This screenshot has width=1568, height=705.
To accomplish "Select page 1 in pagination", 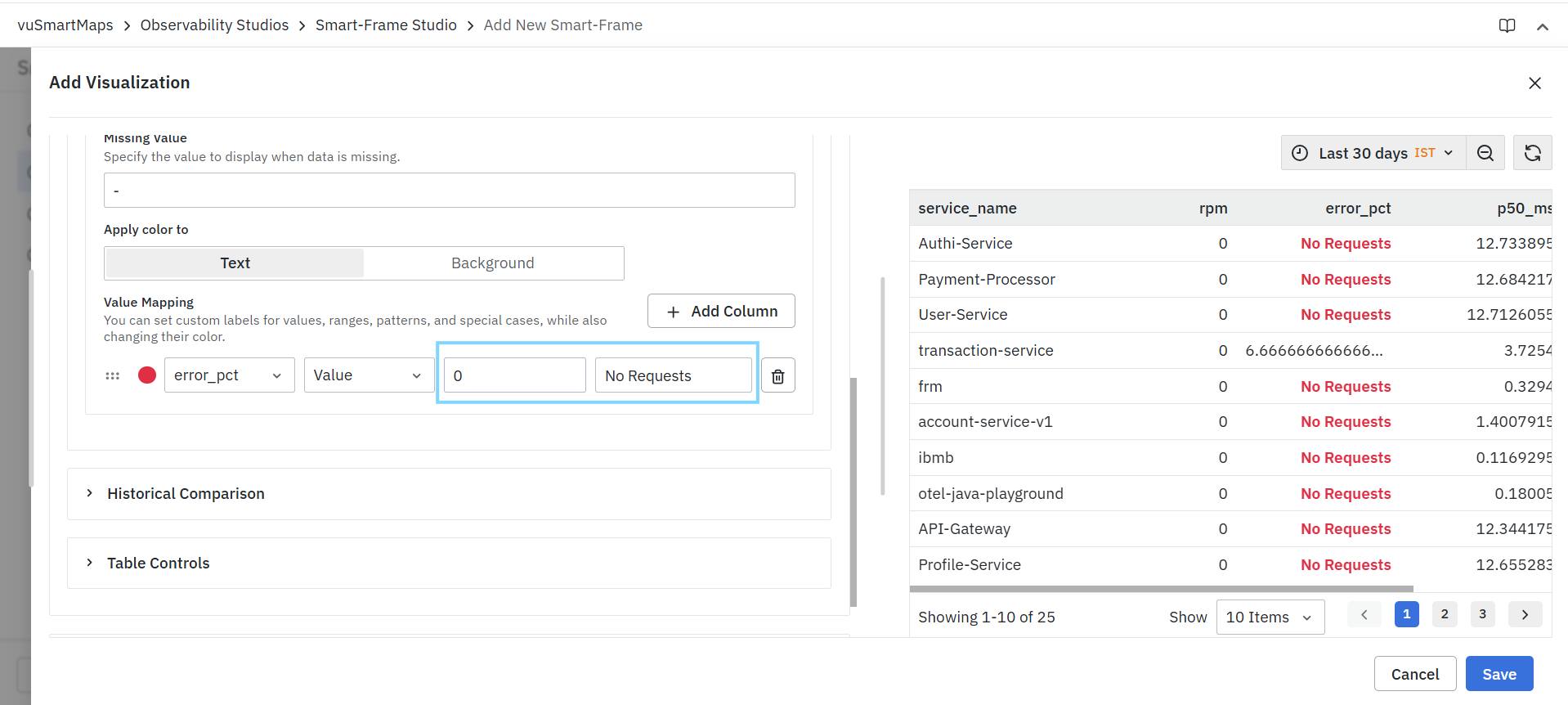I will (x=1406, y=614).
